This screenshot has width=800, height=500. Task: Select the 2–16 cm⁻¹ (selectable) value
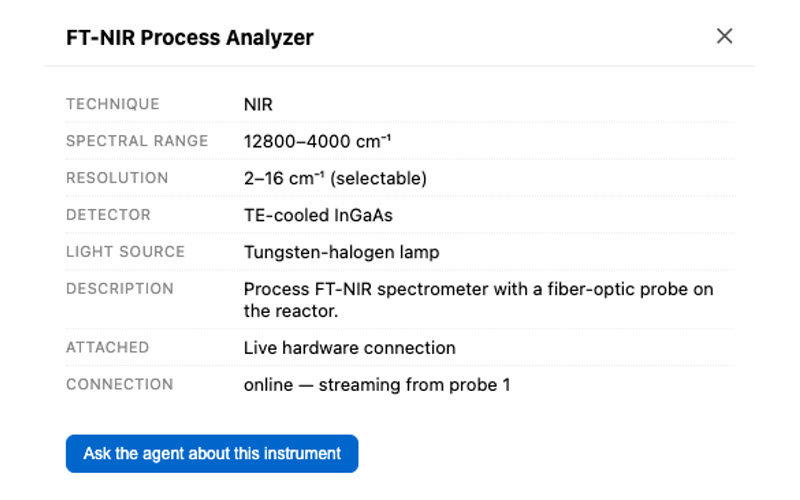pyautogui.click(x=335, y=178)
